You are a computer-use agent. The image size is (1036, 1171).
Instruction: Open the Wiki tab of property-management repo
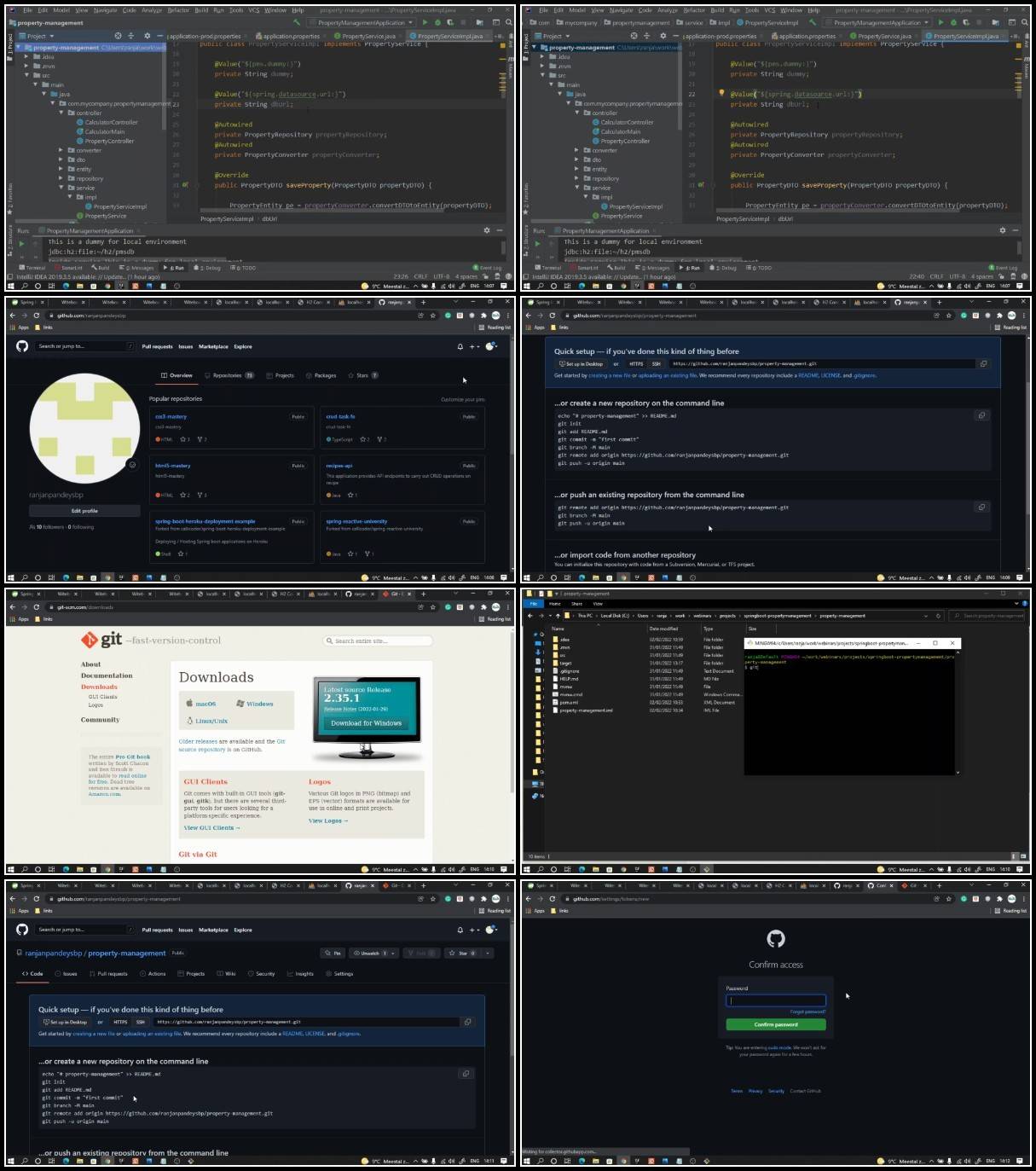(x=226, y=973)
